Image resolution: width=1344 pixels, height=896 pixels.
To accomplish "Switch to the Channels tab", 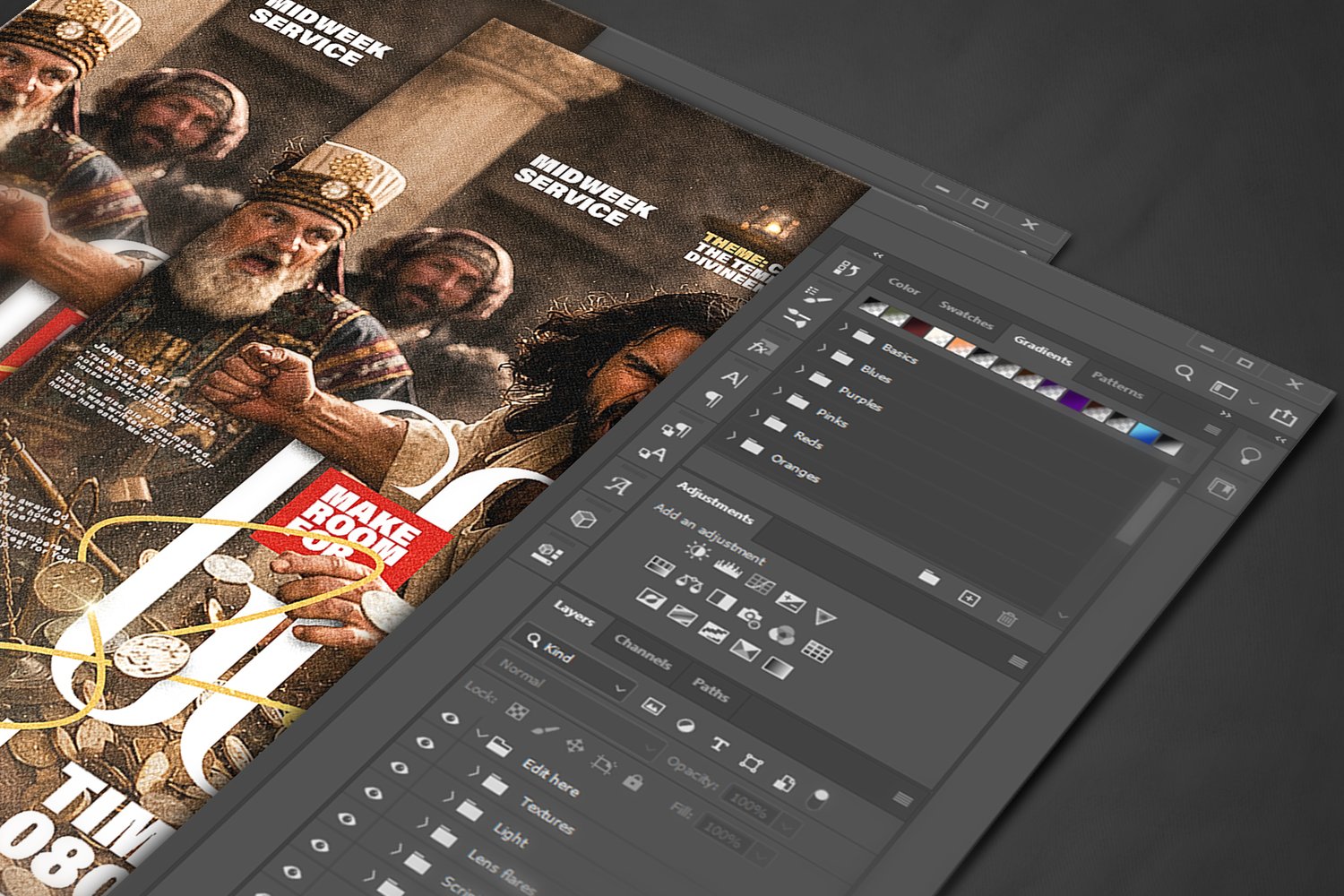I will point(642,651).
